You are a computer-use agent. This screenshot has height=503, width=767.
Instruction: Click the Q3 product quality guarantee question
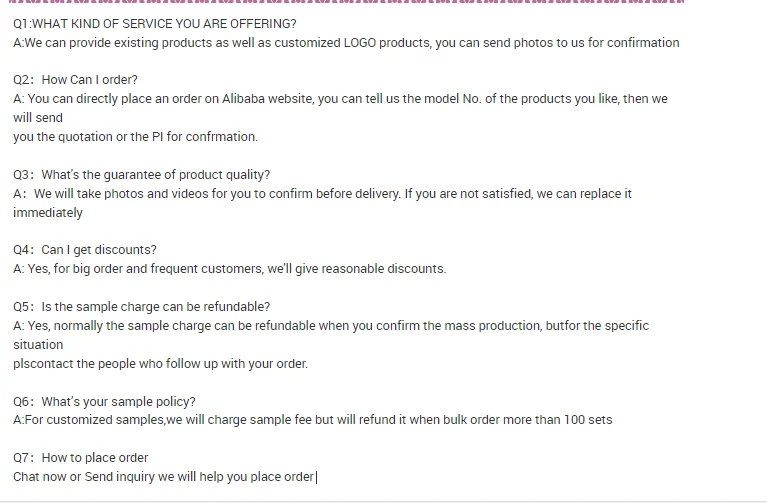[141, 175]
